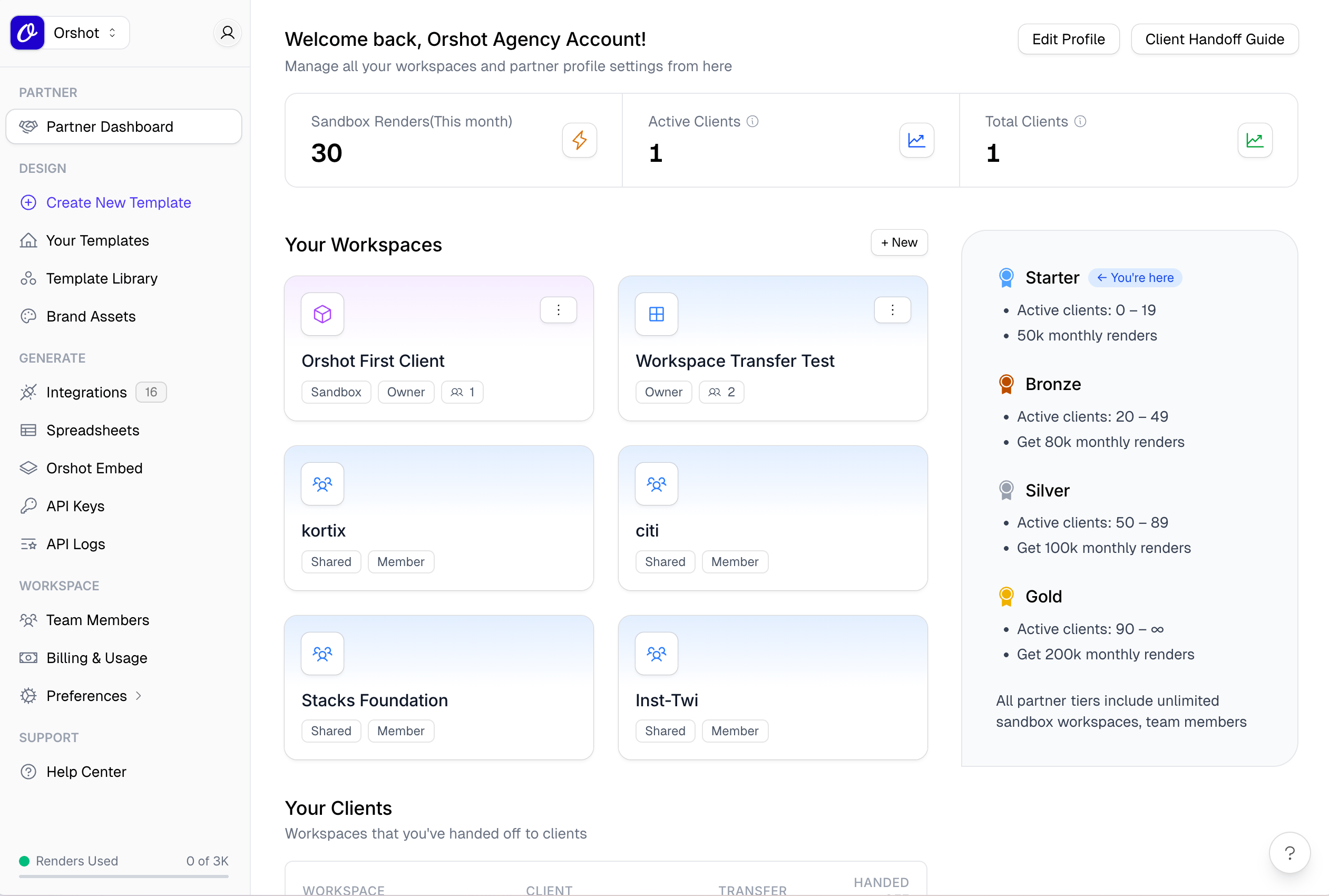Click the green Total Clients chart icon
1329x896 pixels.
1254,140
